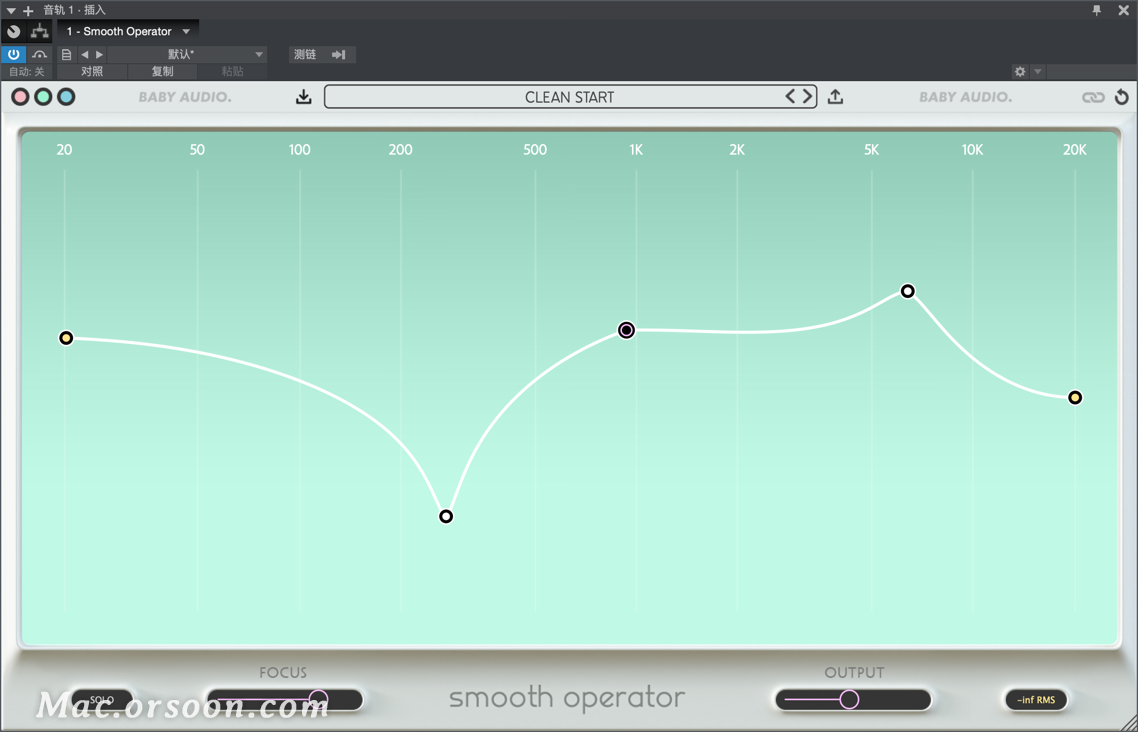Go to the previous plugin preset

click(790, 96)
